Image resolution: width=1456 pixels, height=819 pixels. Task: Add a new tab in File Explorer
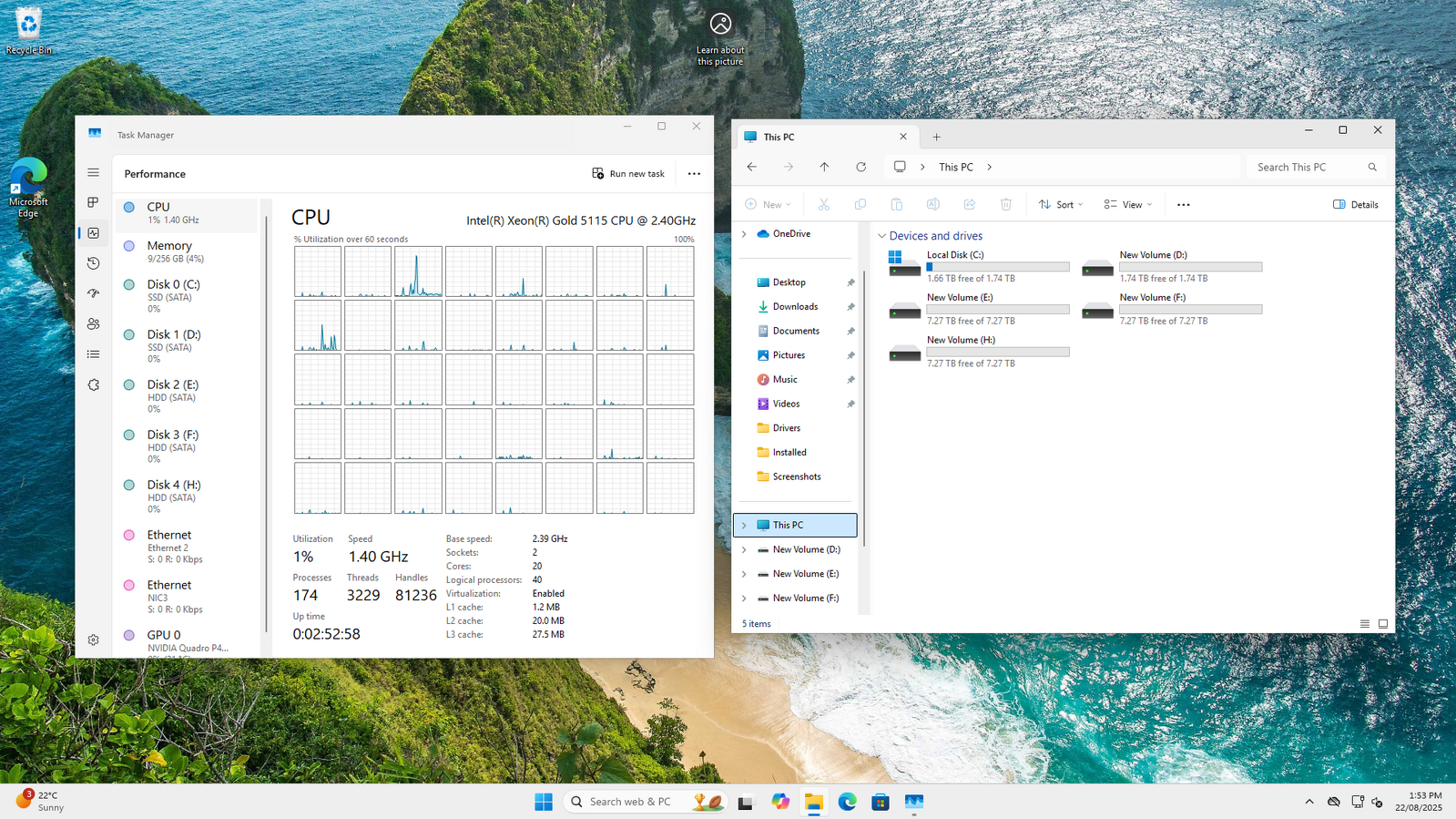936,137
